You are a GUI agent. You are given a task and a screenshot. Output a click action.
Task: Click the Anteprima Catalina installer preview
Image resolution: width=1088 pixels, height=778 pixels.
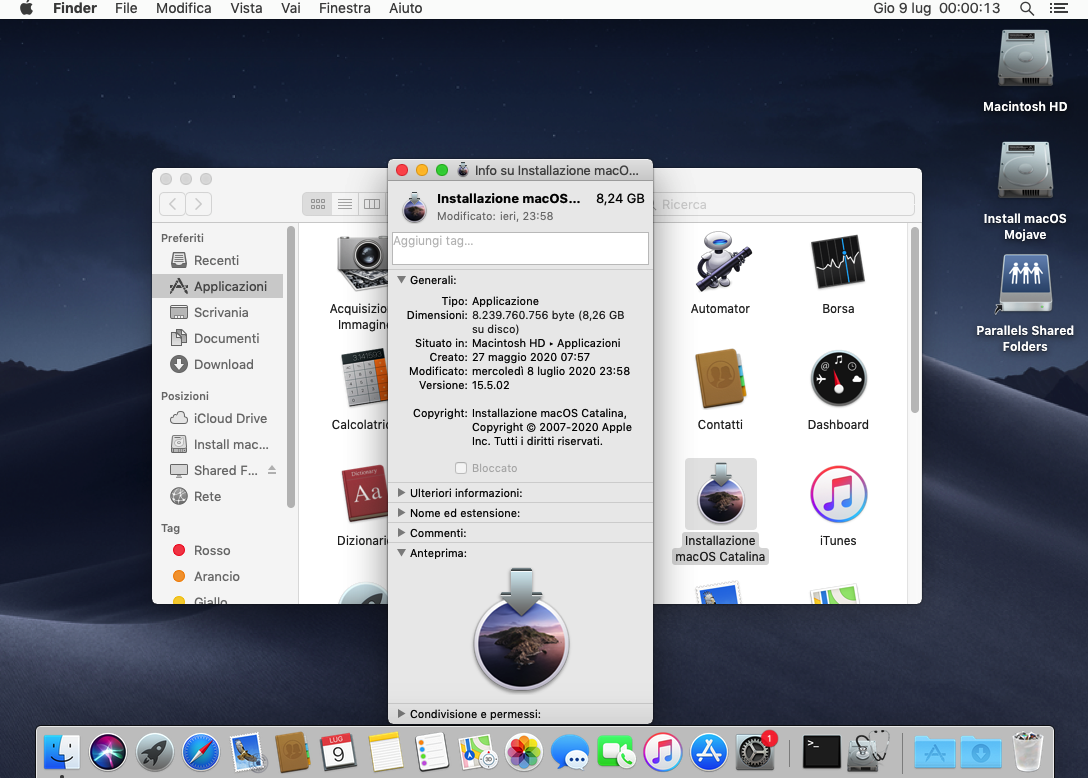(521, 630)
